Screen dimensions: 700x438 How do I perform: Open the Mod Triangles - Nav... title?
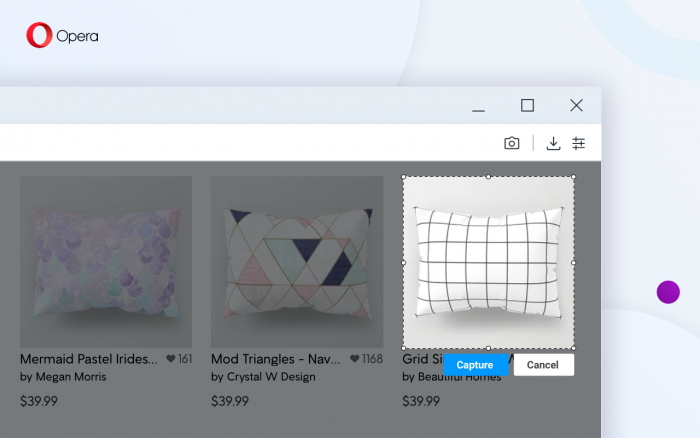[x=275, y=359]
